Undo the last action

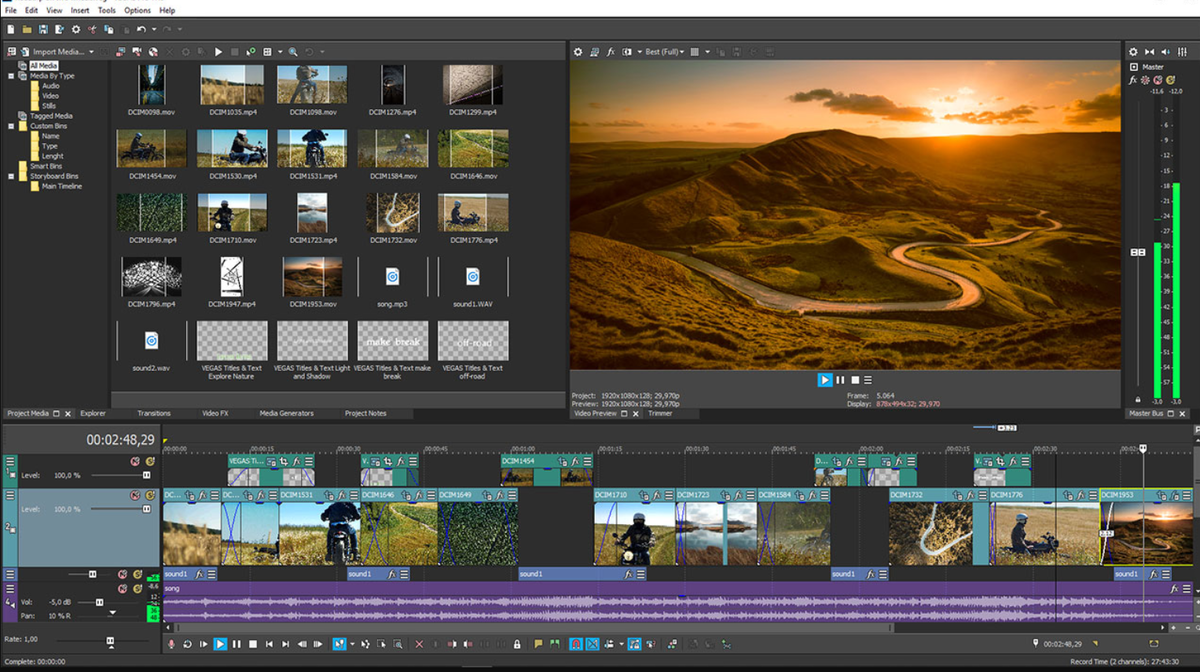pos(141,30)
